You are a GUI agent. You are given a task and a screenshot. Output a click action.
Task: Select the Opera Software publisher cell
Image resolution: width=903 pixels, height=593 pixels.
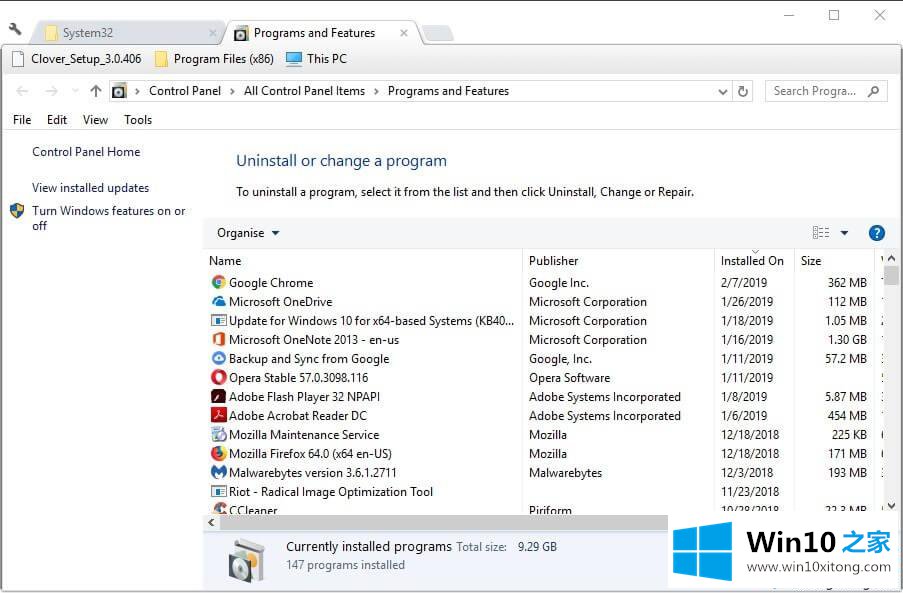570,377
